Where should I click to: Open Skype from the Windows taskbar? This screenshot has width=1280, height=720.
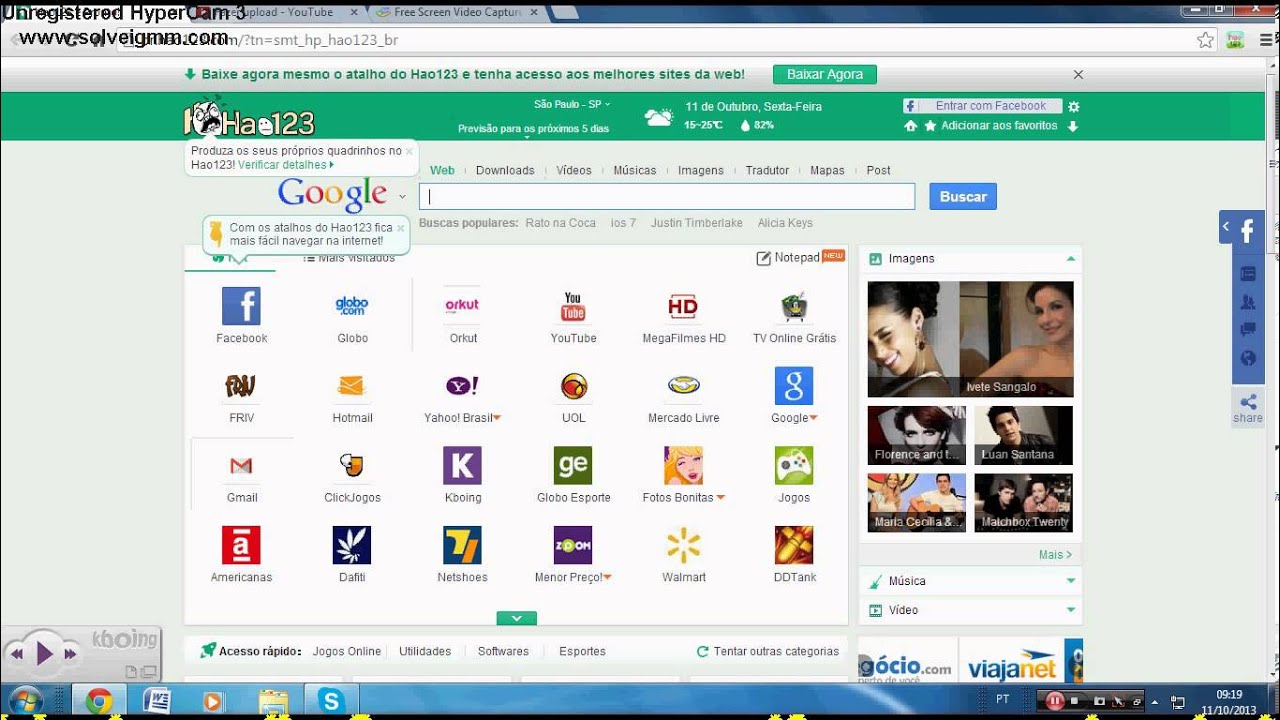(x=330, y=701)
